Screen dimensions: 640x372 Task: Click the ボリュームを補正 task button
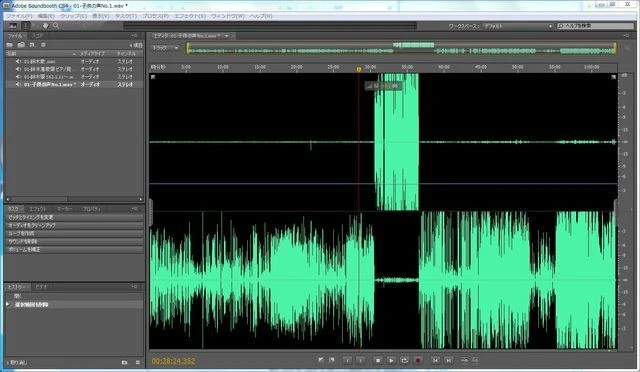pyautogui.click(x=74, y=249)
